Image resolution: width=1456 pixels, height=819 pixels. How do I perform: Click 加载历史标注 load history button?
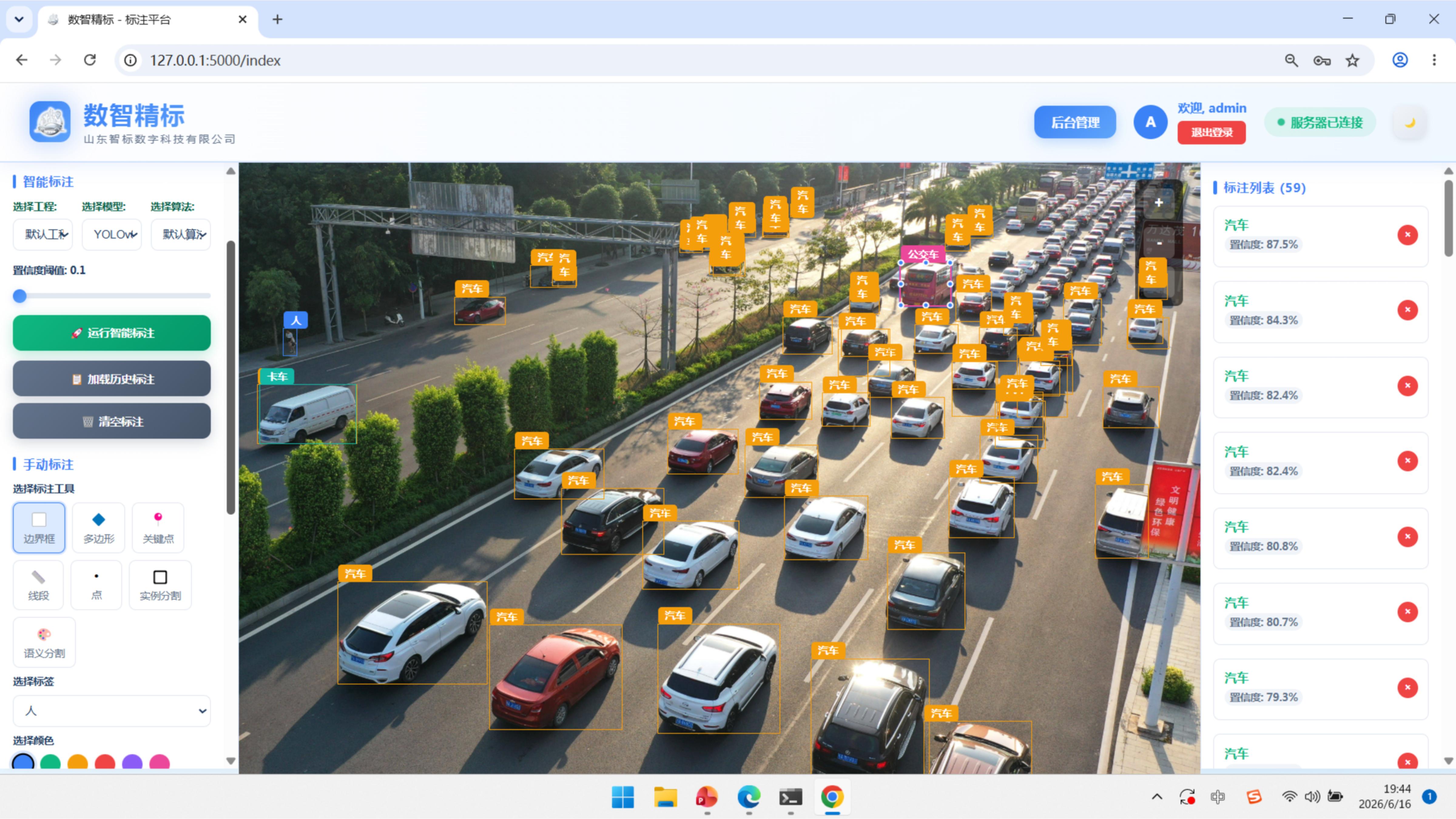pos(112,379)
